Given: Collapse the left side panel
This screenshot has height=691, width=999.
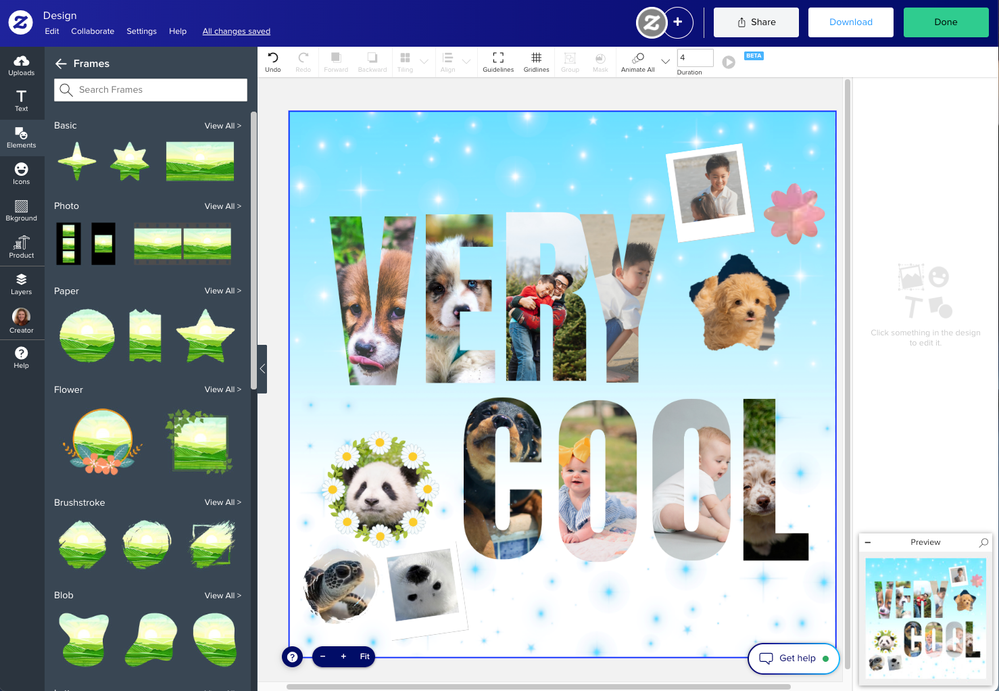Looking at the screenshot, I should (x=262, y=369).
